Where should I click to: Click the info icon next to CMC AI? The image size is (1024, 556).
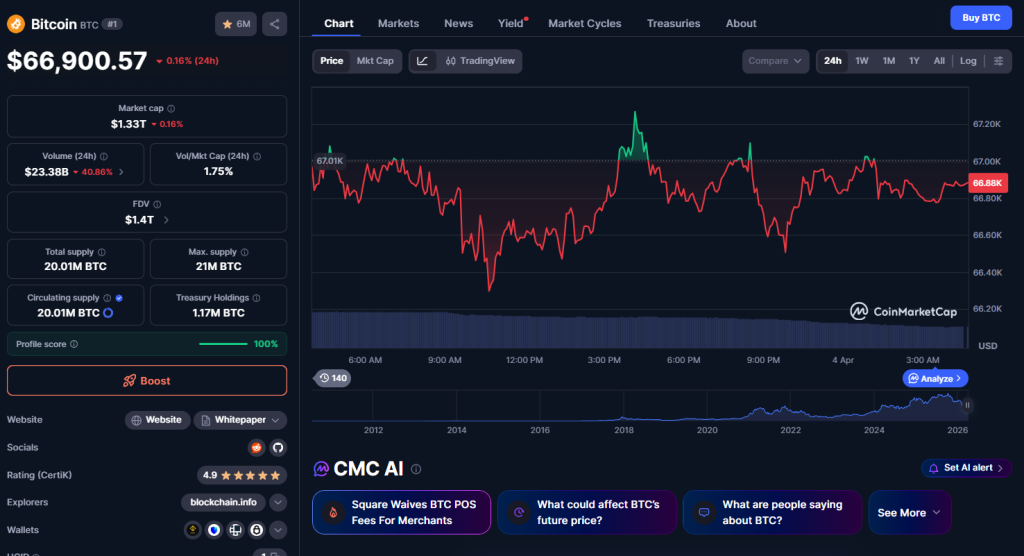click(416, 469)
